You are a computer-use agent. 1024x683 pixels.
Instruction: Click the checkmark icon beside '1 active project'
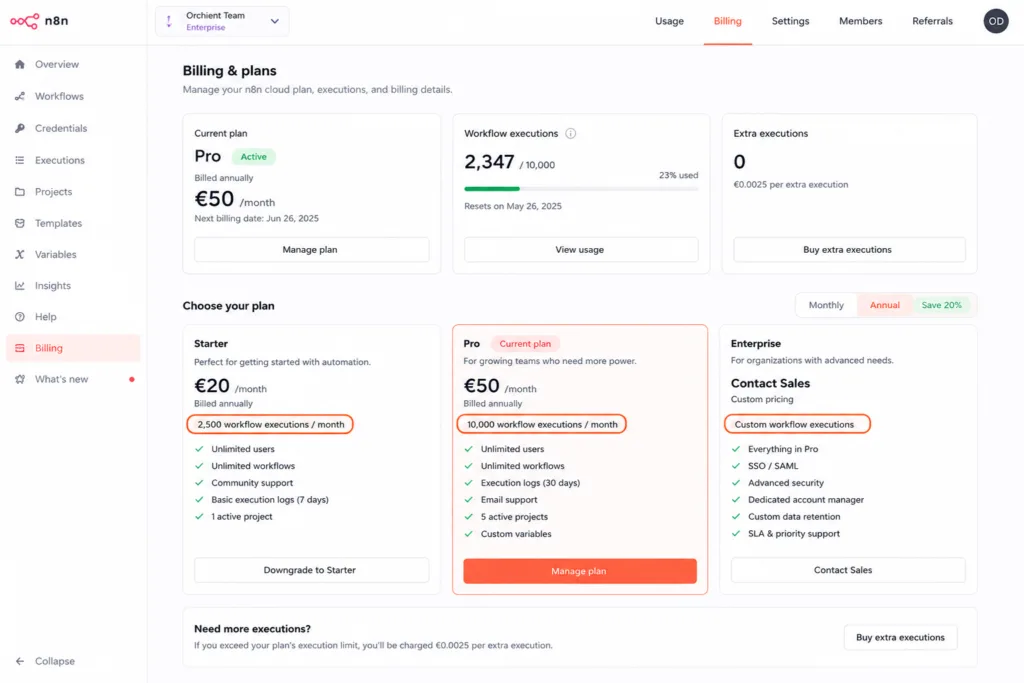(199, 516)
